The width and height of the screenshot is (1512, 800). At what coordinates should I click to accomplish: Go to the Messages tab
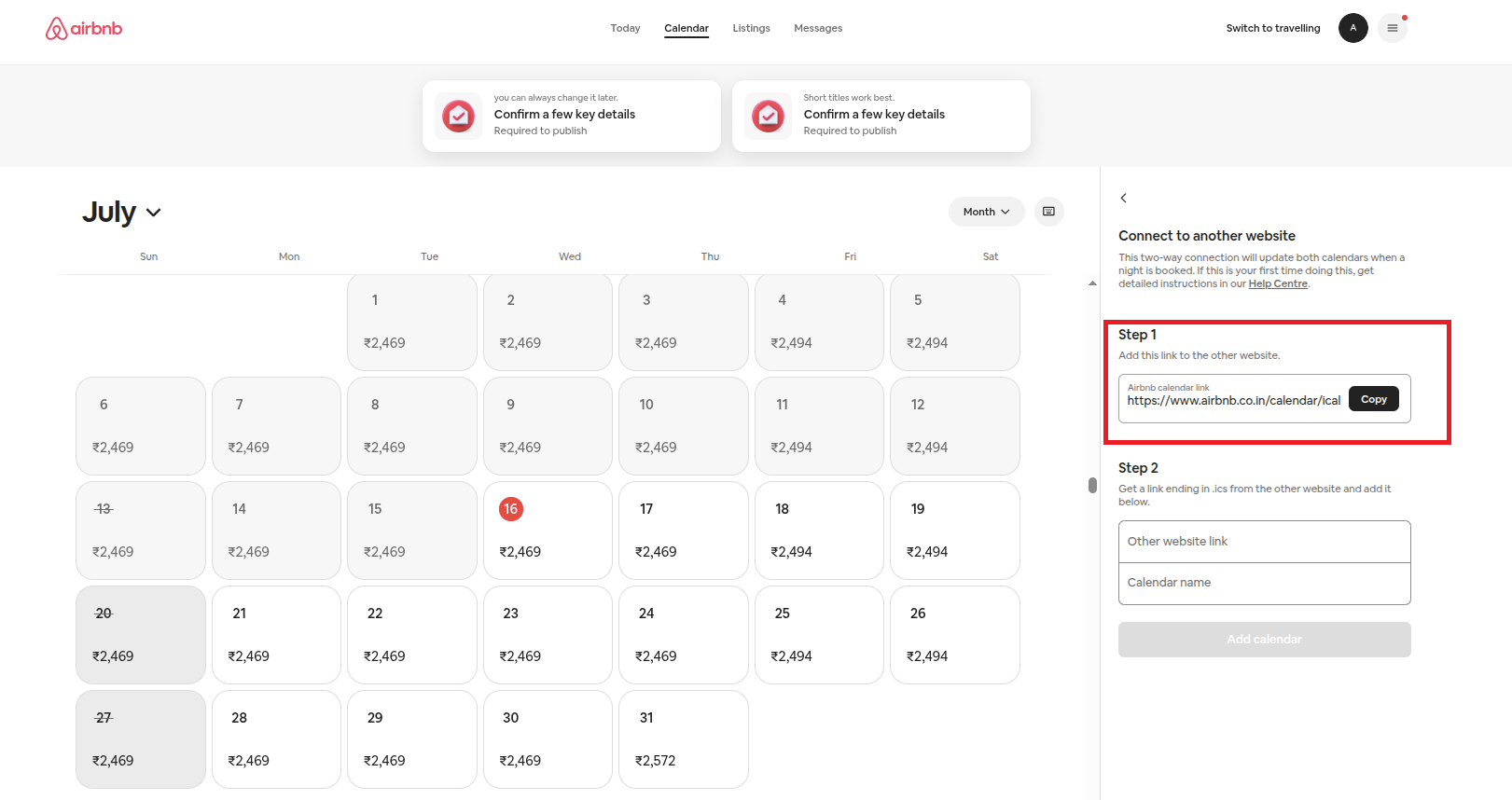coord(818,28)
